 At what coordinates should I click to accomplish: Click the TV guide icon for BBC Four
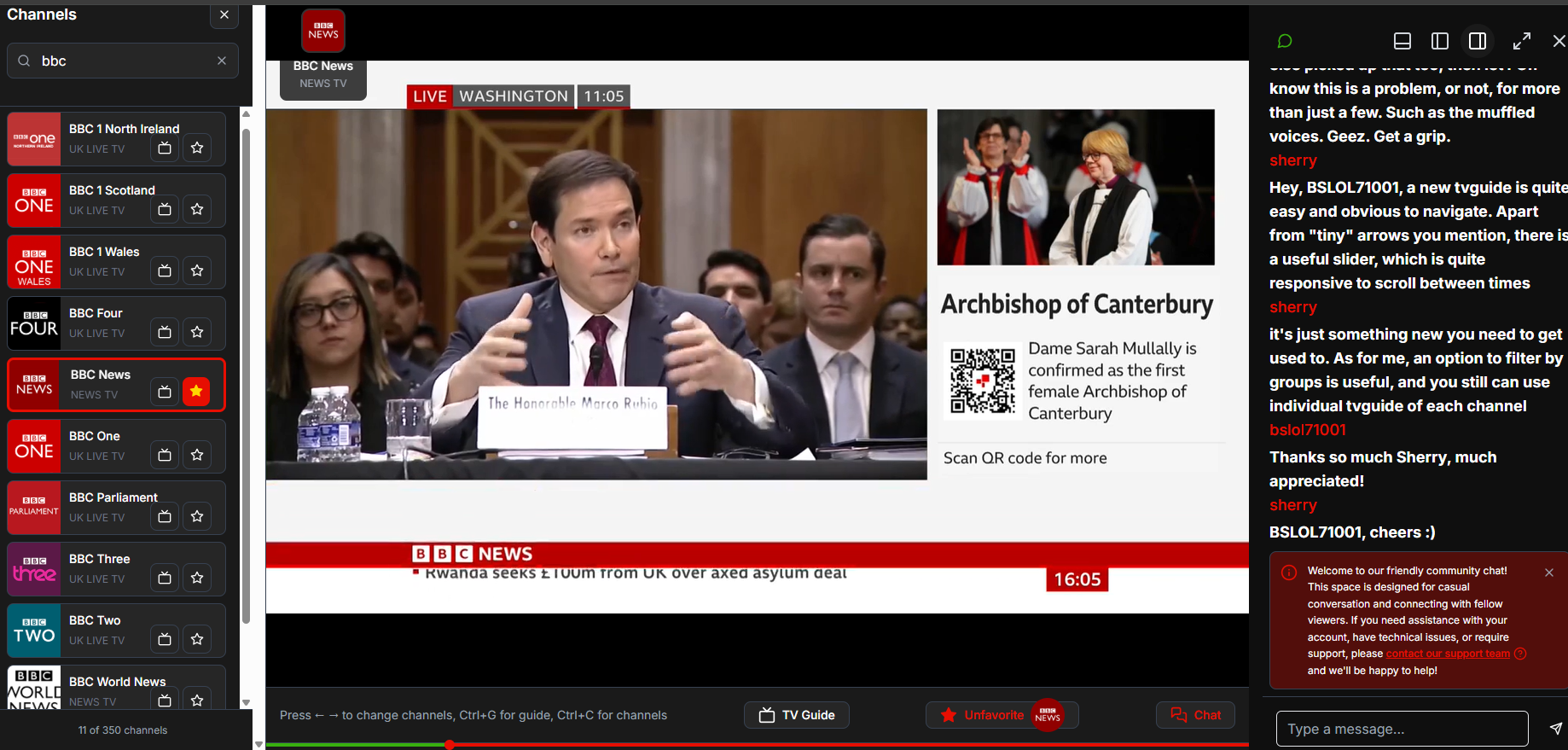pyautogui.click(x=165, y=332)
